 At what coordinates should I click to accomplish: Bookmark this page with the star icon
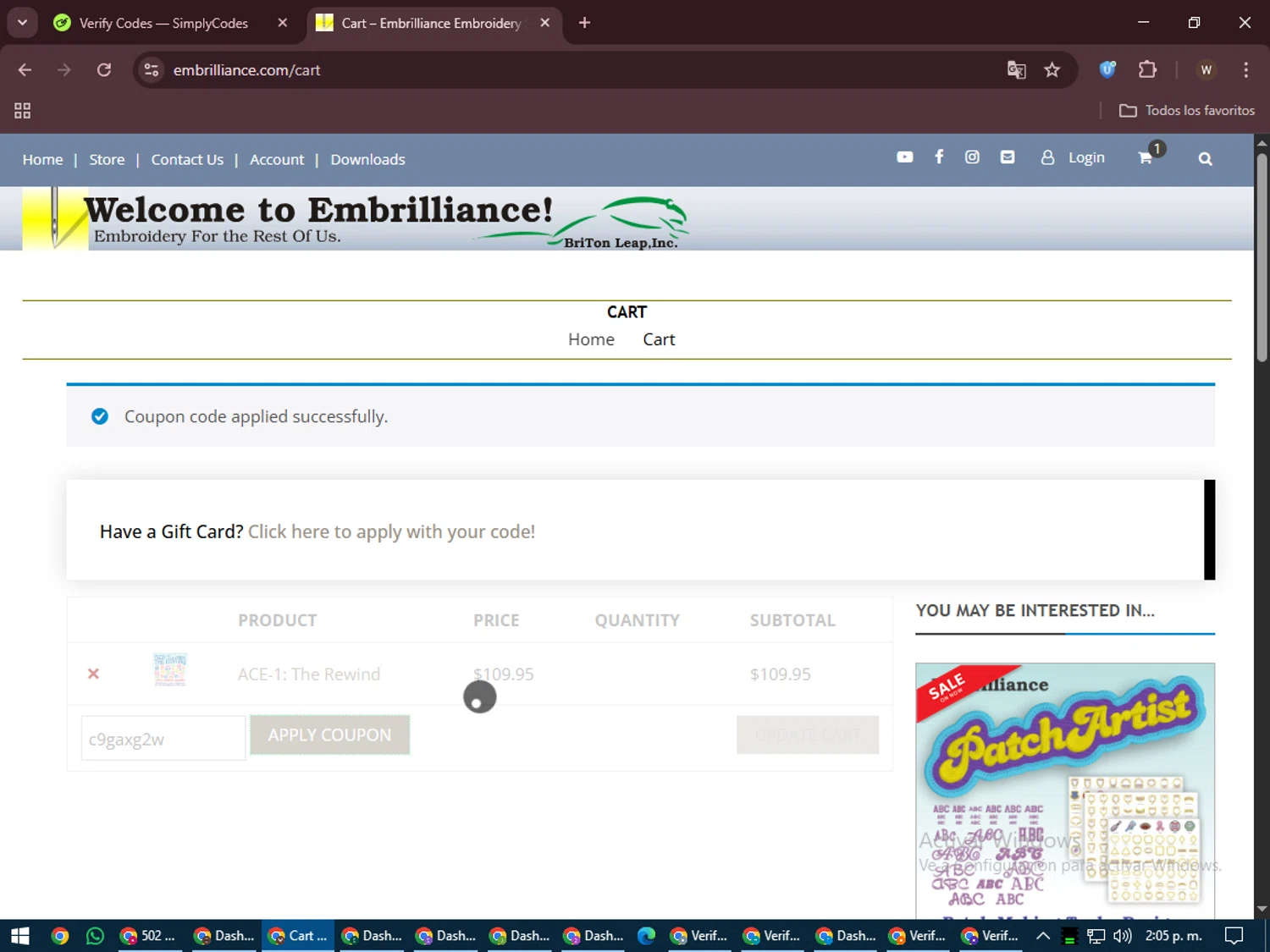[1052, 70]
